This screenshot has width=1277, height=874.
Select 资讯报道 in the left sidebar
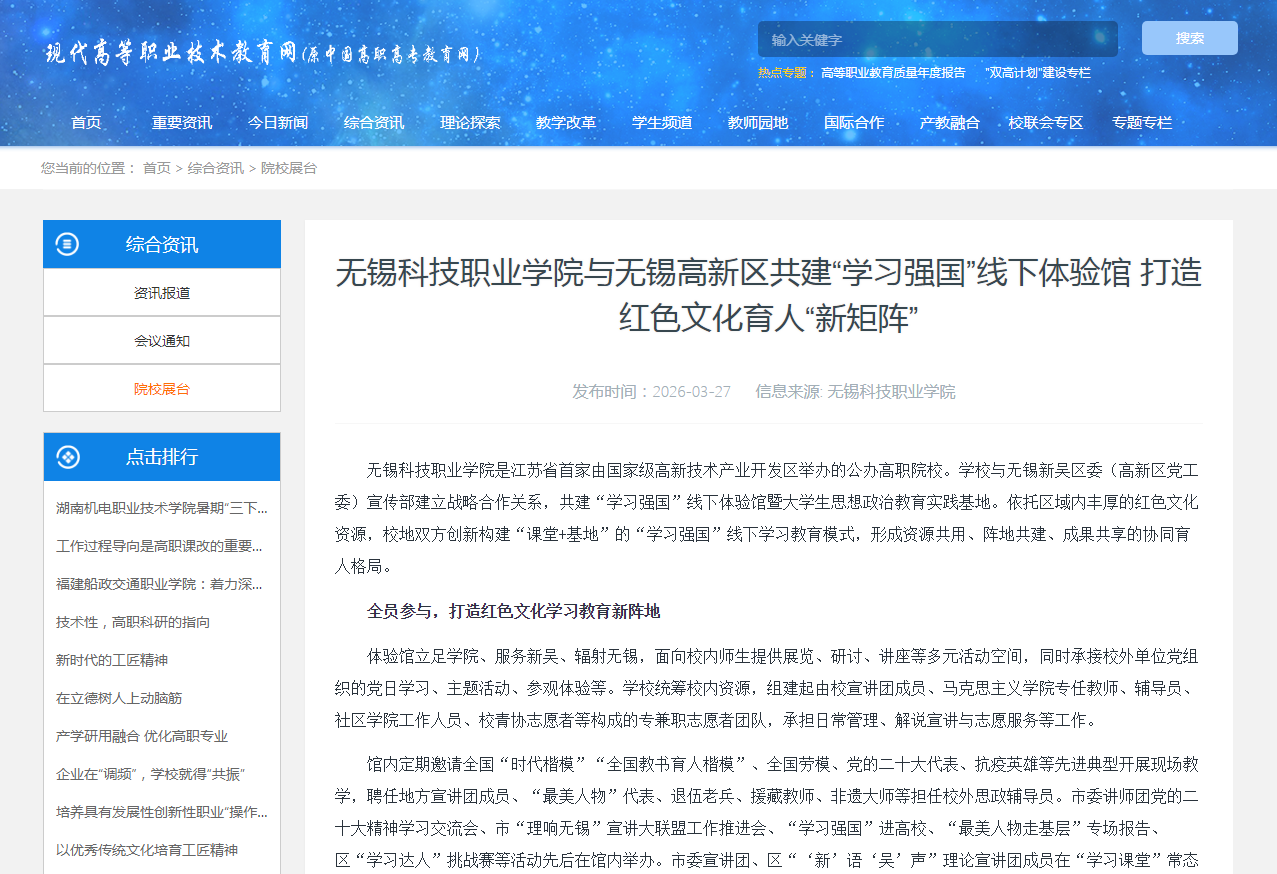[162, 293]
